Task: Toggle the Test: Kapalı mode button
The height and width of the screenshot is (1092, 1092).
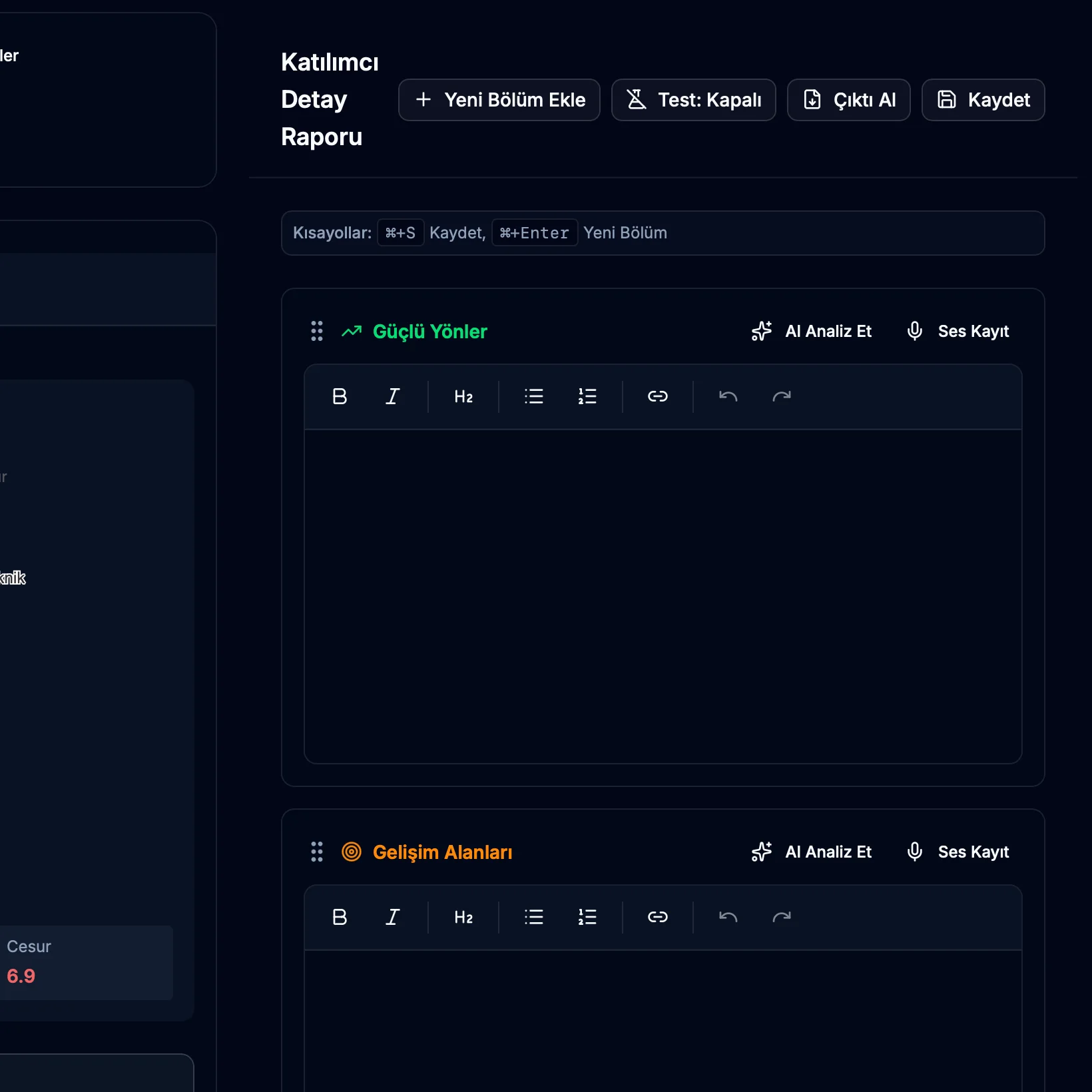Action: 693,100
